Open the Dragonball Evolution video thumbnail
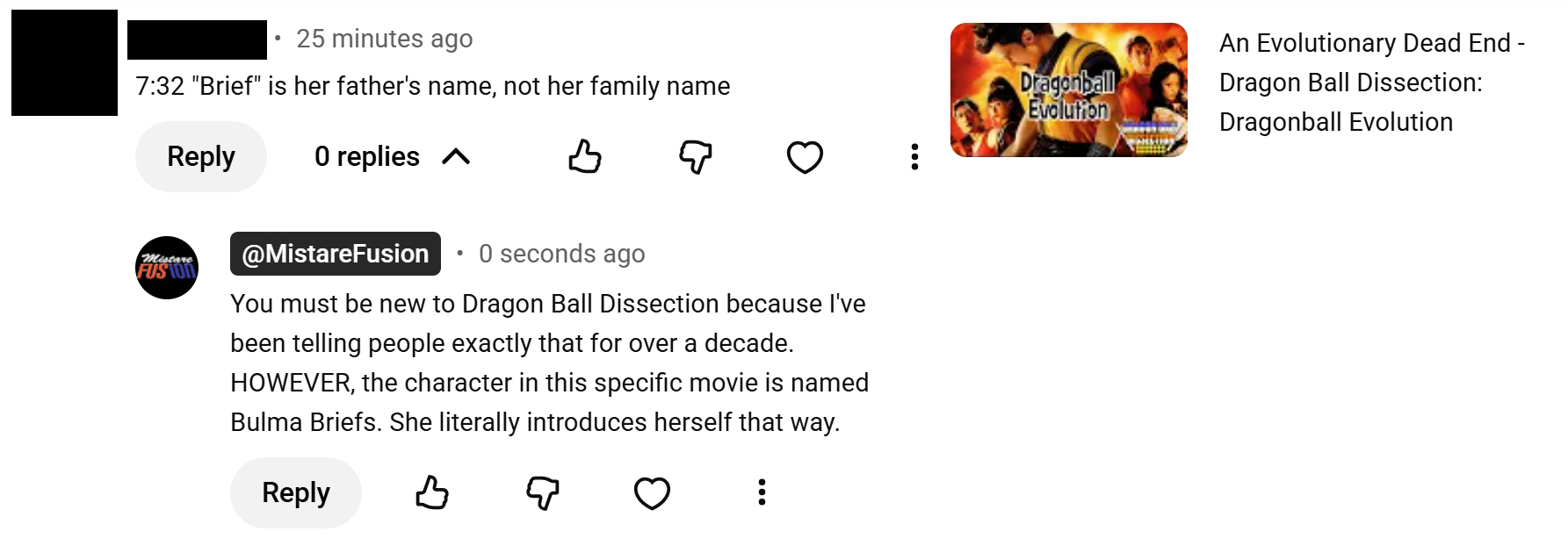Image resolution: width=1568 pixels, height=553 pixels. 1069,90
